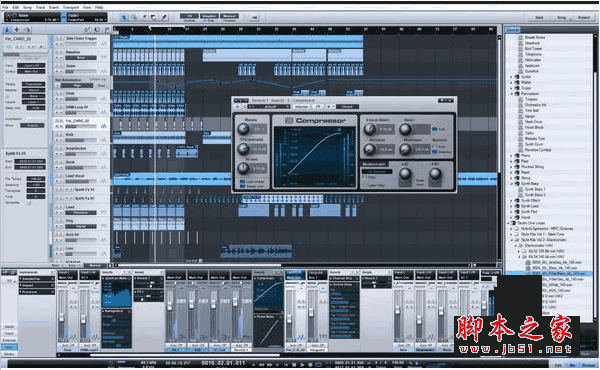Screen dimensions: 600x370
Task: Open the Compressor preset dropdown
Action: (x=269, y=107)
